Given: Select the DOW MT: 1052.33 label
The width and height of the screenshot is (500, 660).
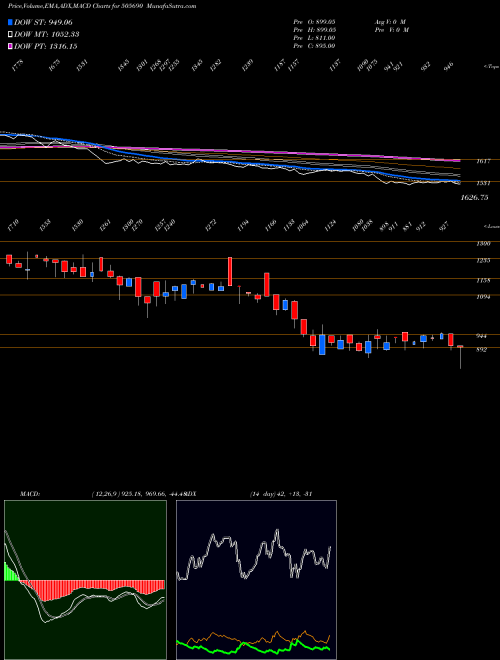Looking at the screenshot, I should [46, 34].
